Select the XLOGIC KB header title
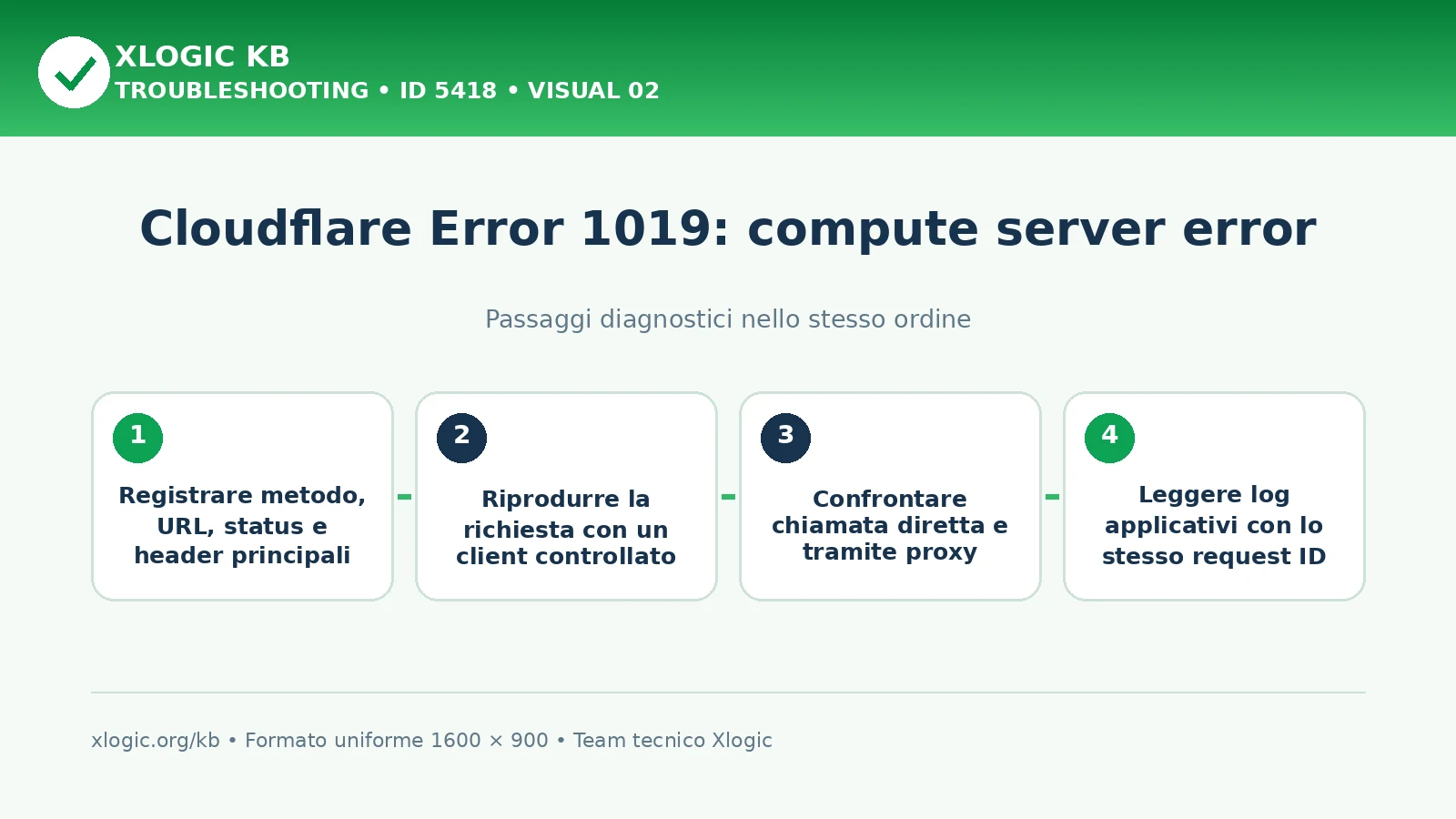Viewport: 1456px width, 819px height. [202, 56]
